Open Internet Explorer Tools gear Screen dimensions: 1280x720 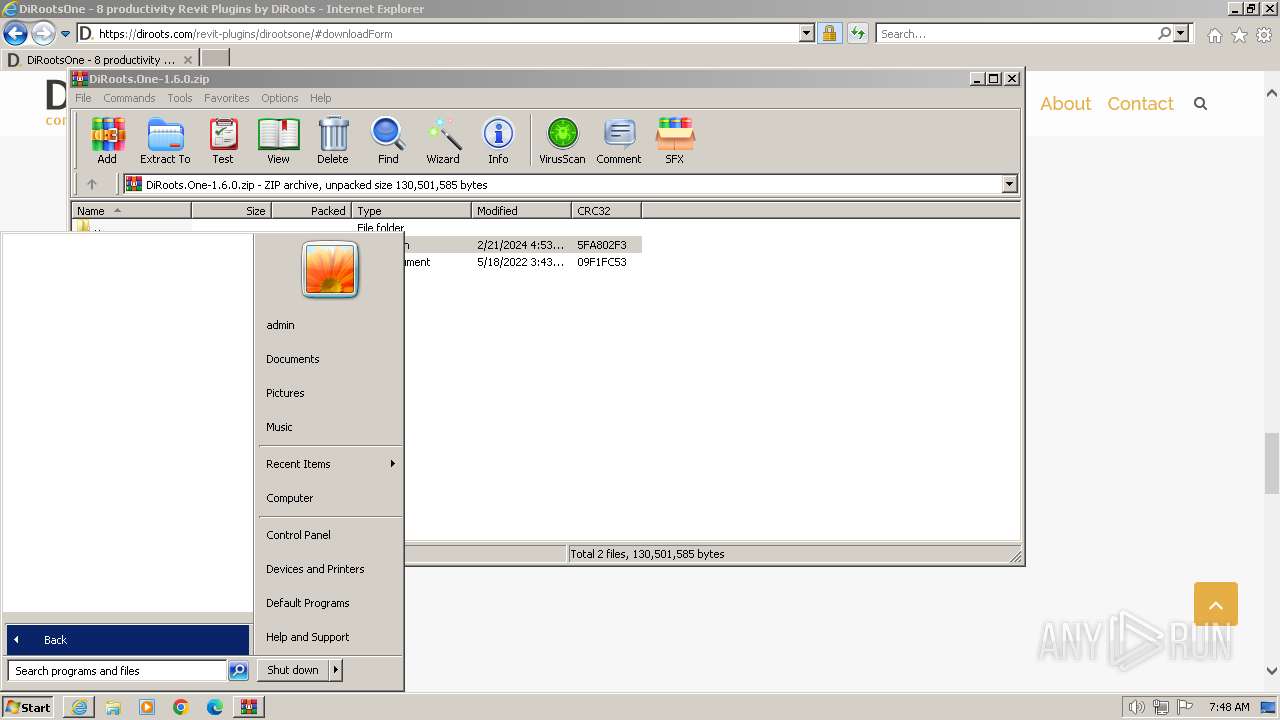[1264, 35]
